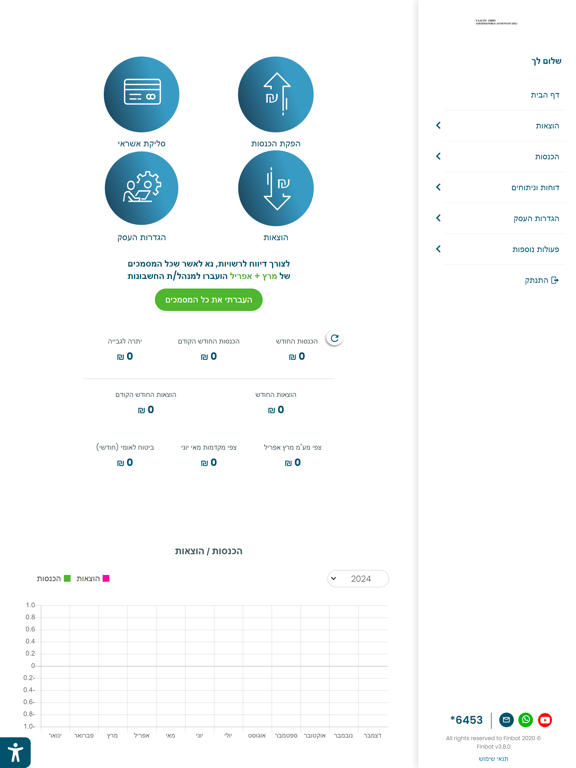Click the שלום לך greeting text

(546, 61)
